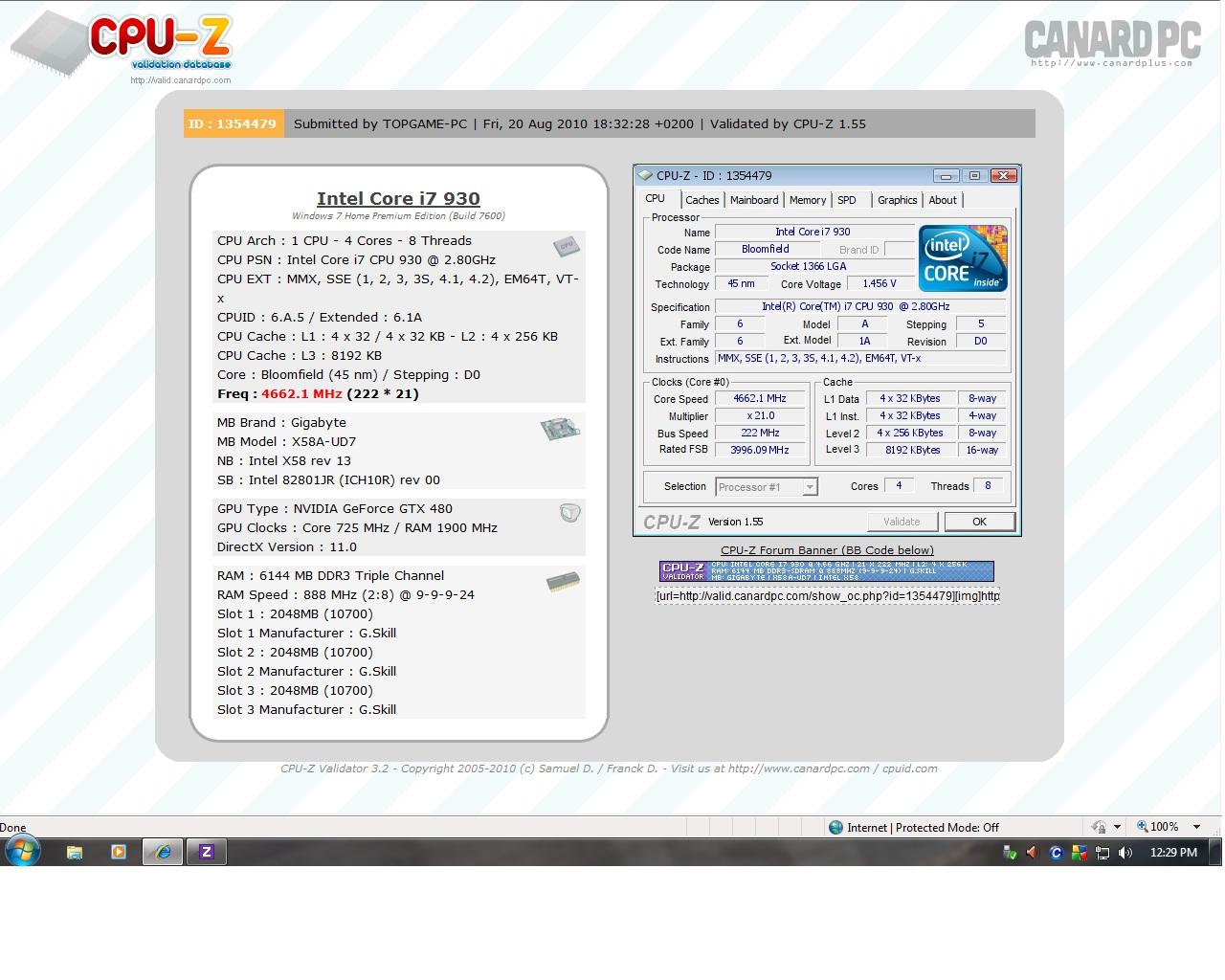Click the Level 3 8192 KBytes field
1225x980 pixels.
point(912,450)
